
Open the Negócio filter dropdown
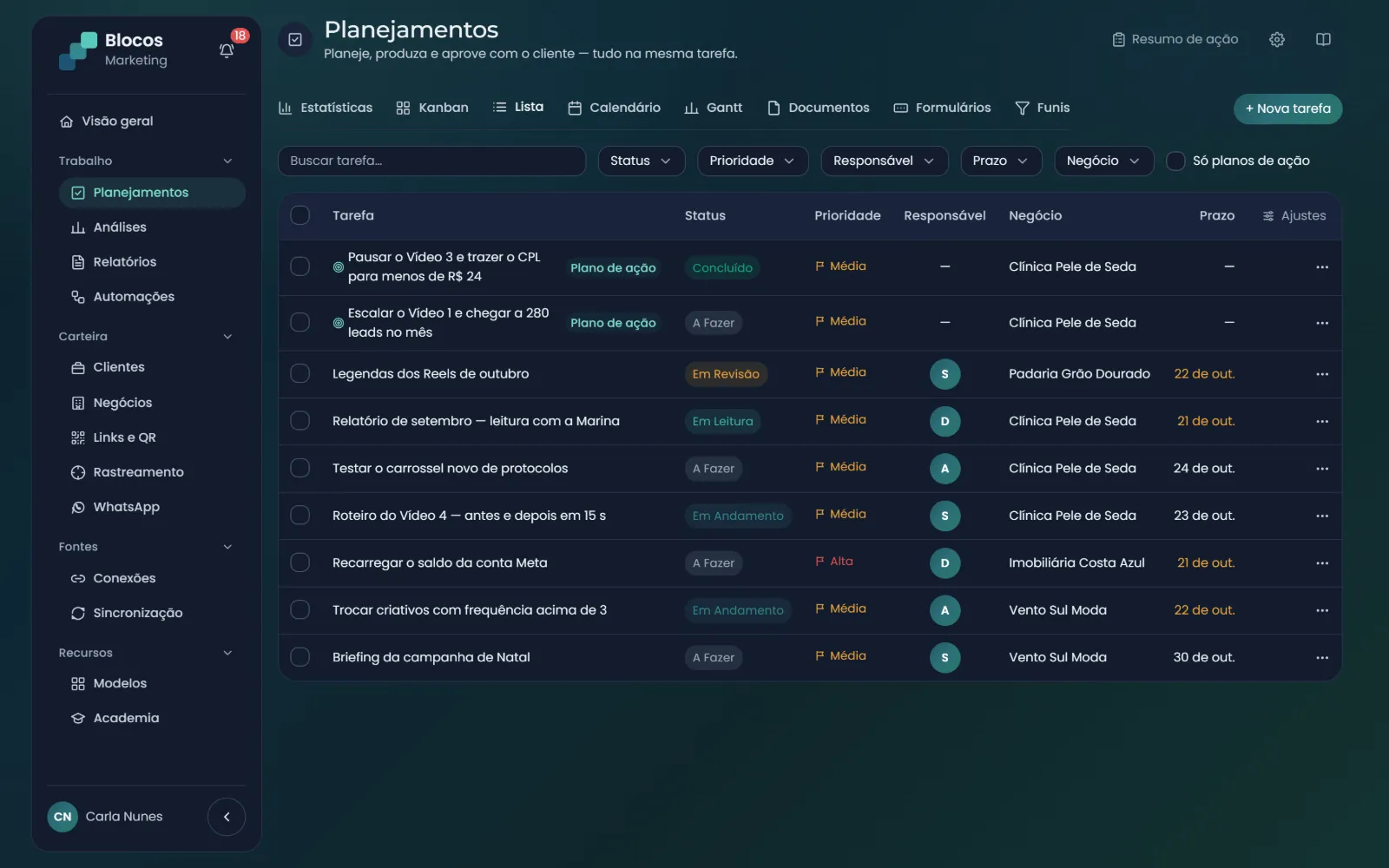point(1103,161)
